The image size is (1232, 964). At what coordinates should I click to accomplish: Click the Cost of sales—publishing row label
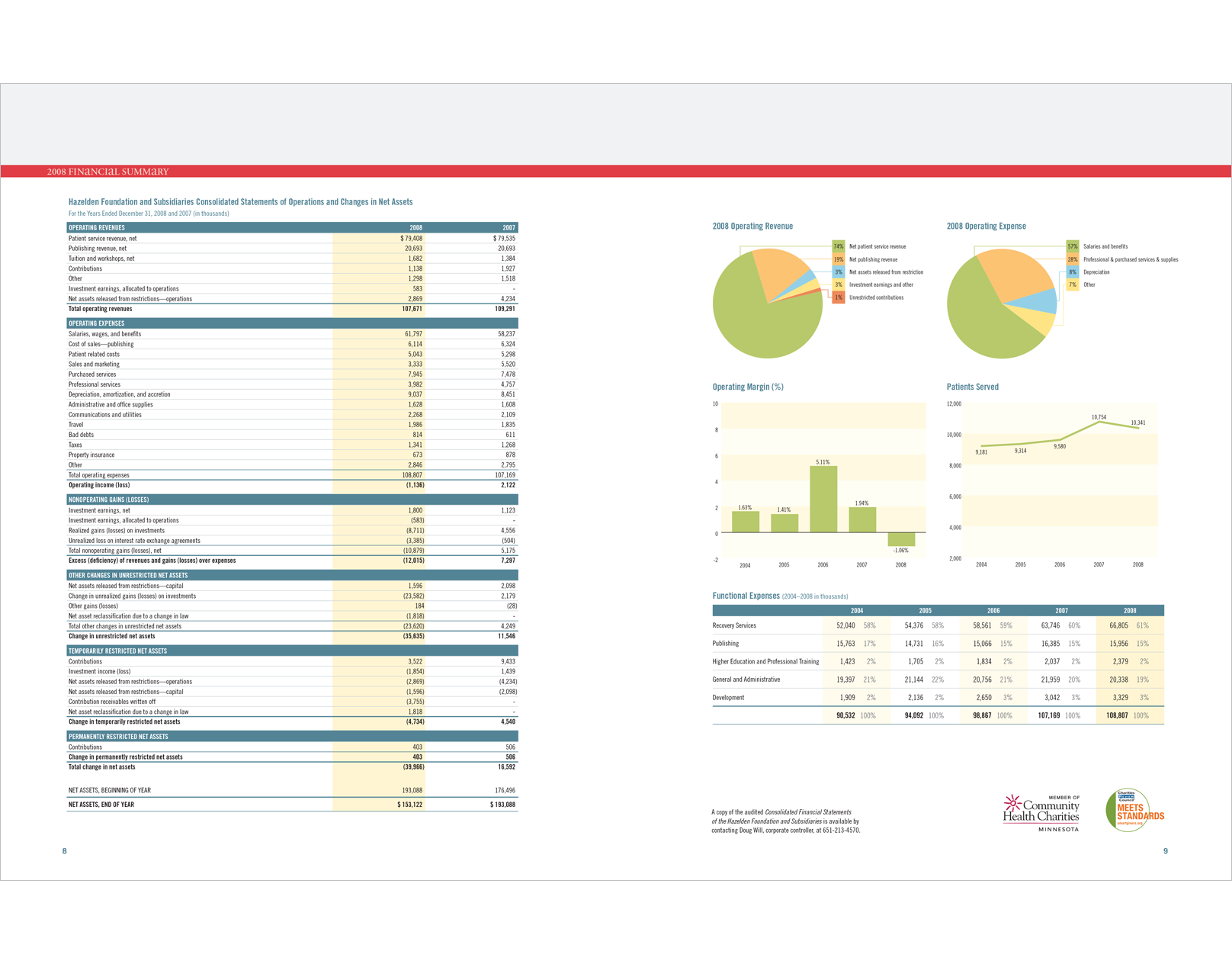[101, 344]
